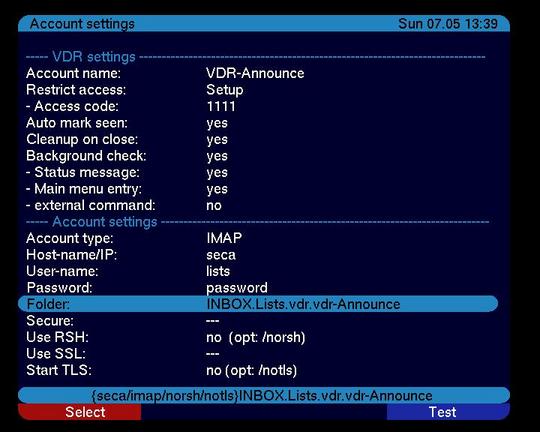Click the mailbox string status bar
Viewport: 540px width, 432px height.
tap(264, 395)
